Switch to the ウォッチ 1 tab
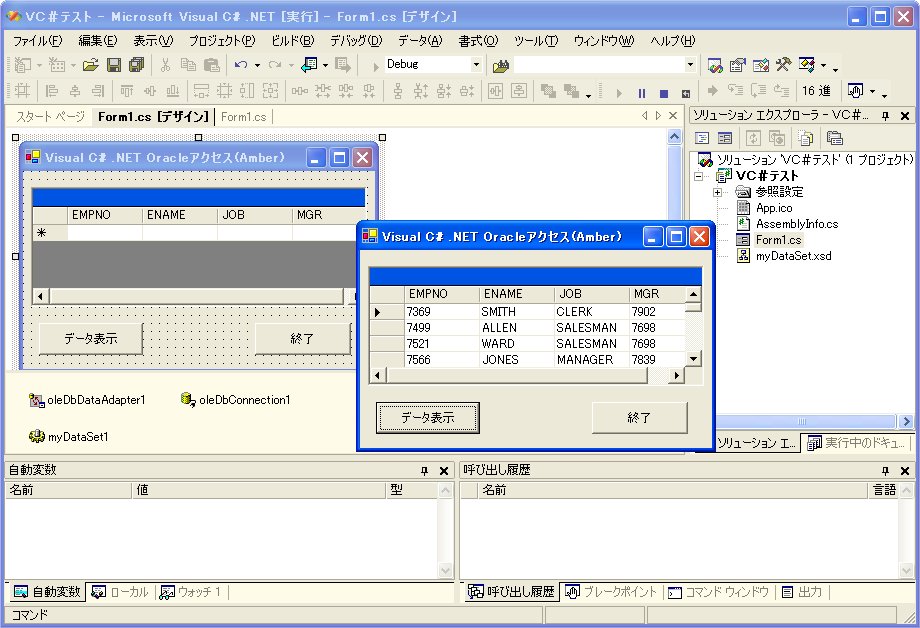Image resolution: width=920 pixels, height=628 pixels. click(x=191, y=592)
